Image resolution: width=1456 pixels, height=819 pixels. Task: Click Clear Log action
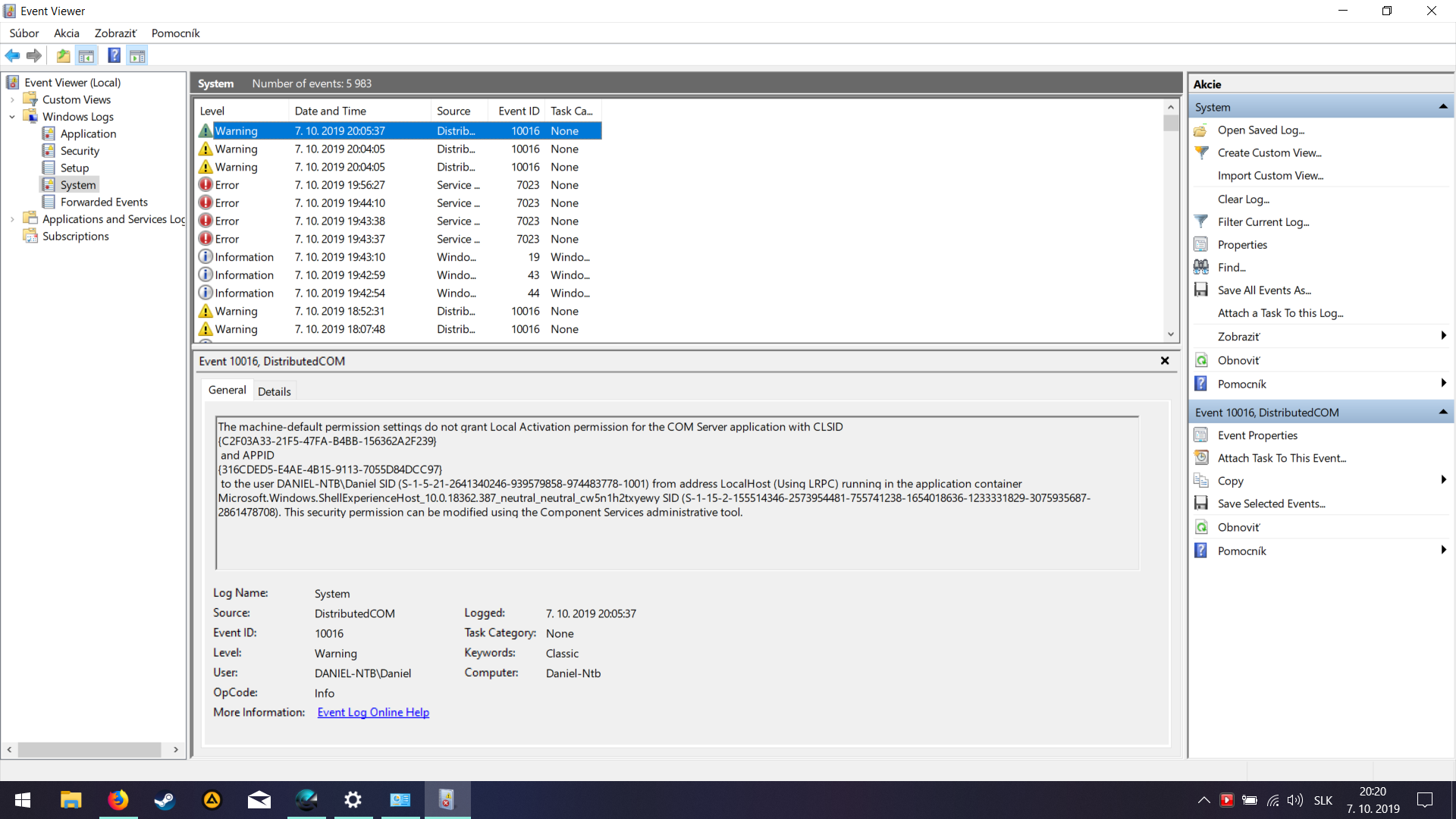[x=1243, y=199]
